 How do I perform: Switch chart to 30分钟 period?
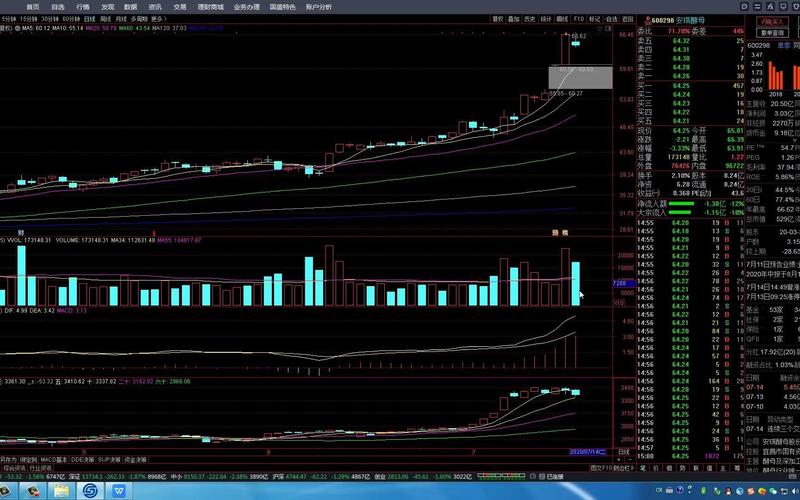50,19
